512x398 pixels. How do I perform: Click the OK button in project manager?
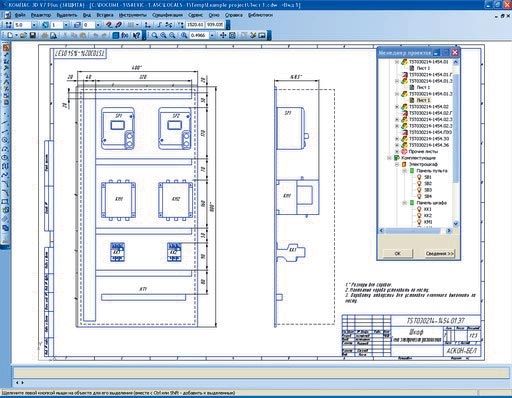[x=397, y=253]
